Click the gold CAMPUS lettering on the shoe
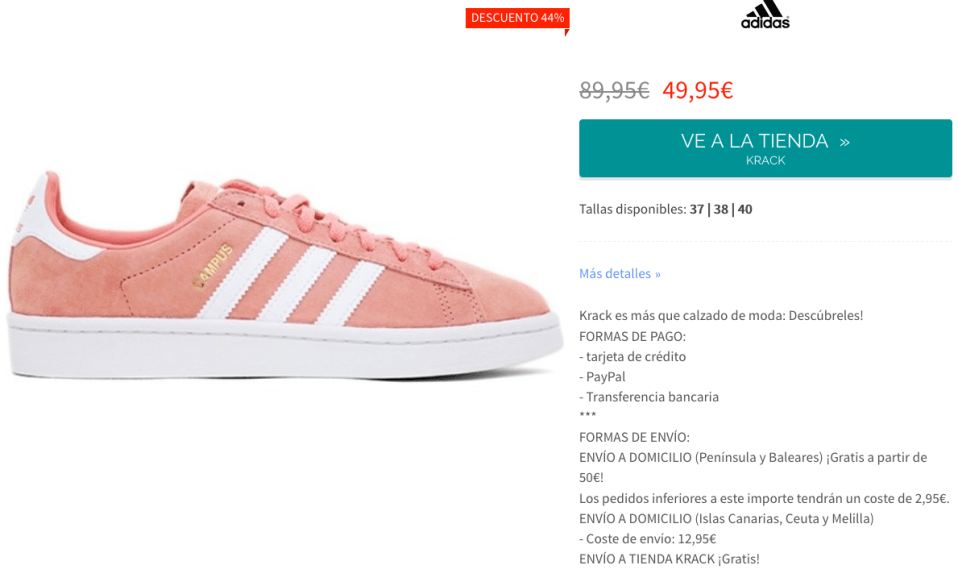 pos(213,266)
